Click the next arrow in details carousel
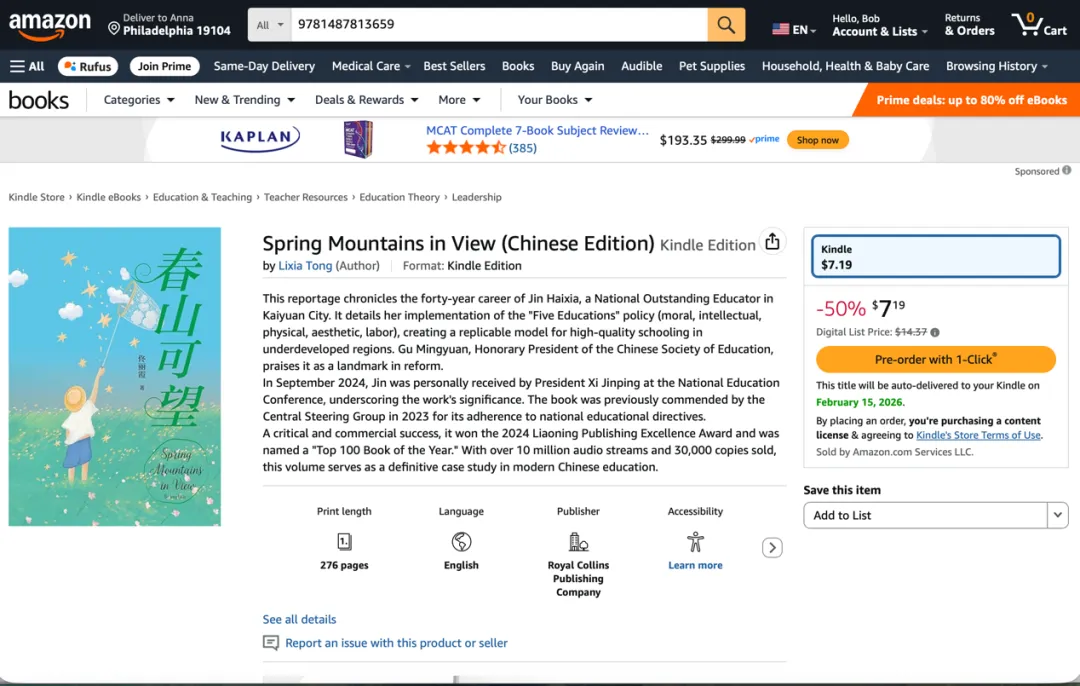1080x686 pixels. [x=772, y=547]
